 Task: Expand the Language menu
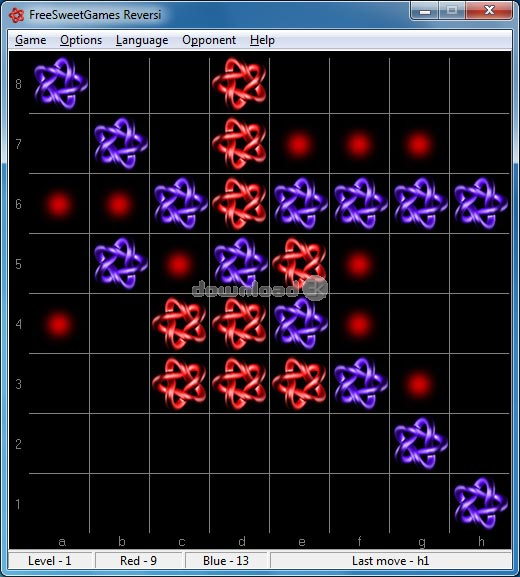coord(142,40)
